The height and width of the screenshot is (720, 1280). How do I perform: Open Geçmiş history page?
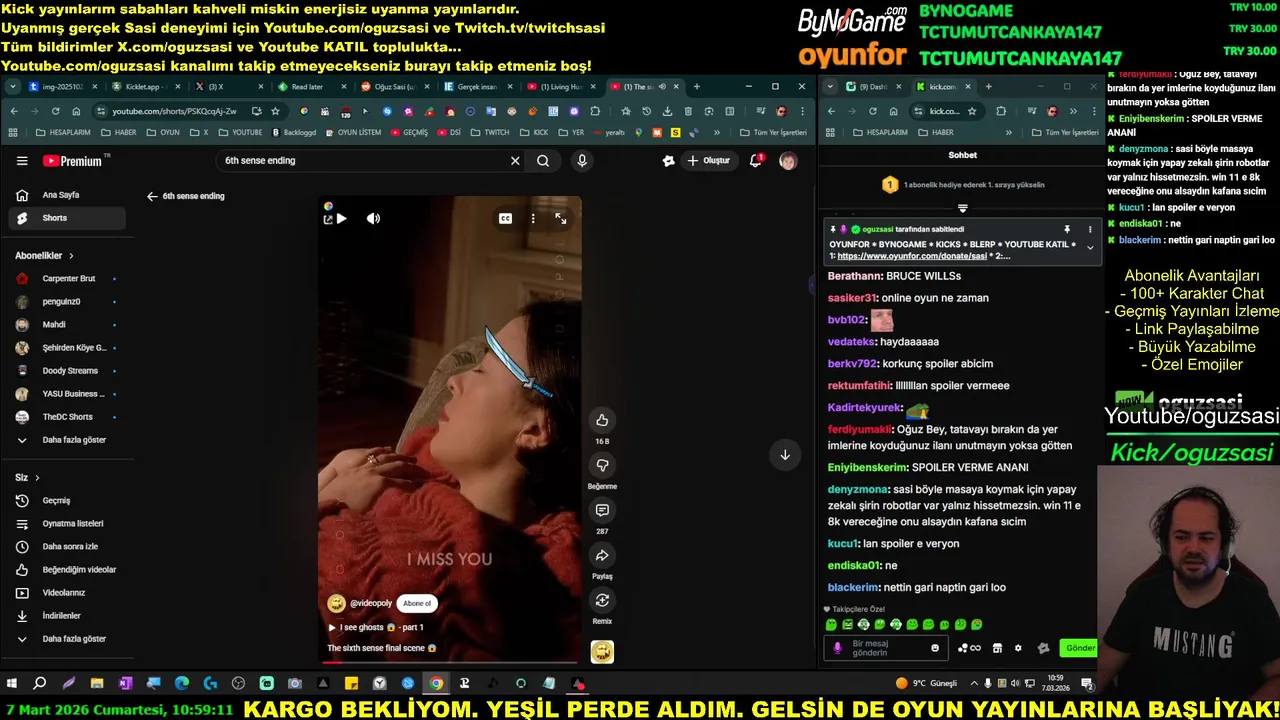[x=66, y=500]
